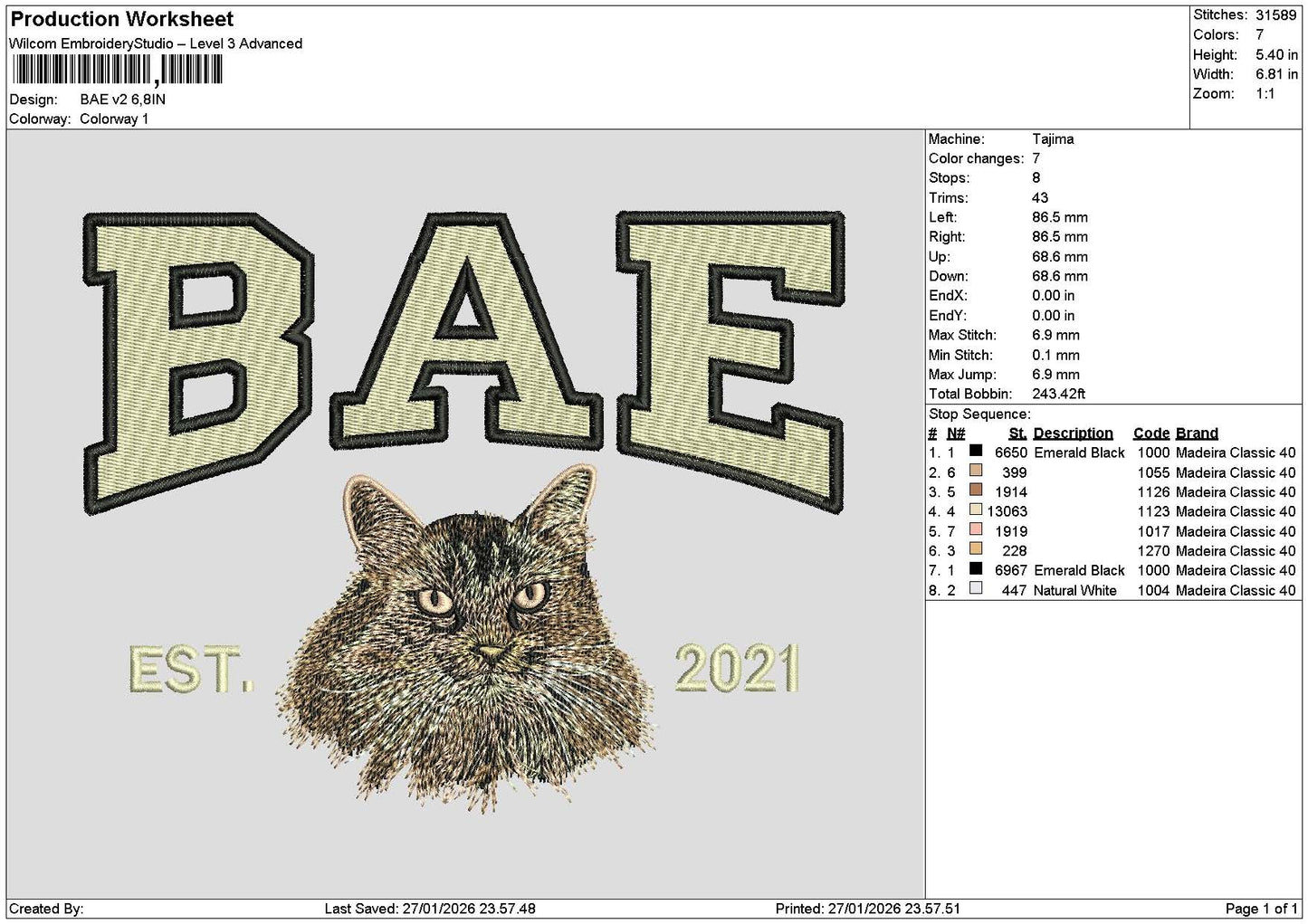Click 'Wilcom EmbroideryStudio – Level 3 Advanced' text
This screenshot has height=924, width=1308.
point(156,43)
